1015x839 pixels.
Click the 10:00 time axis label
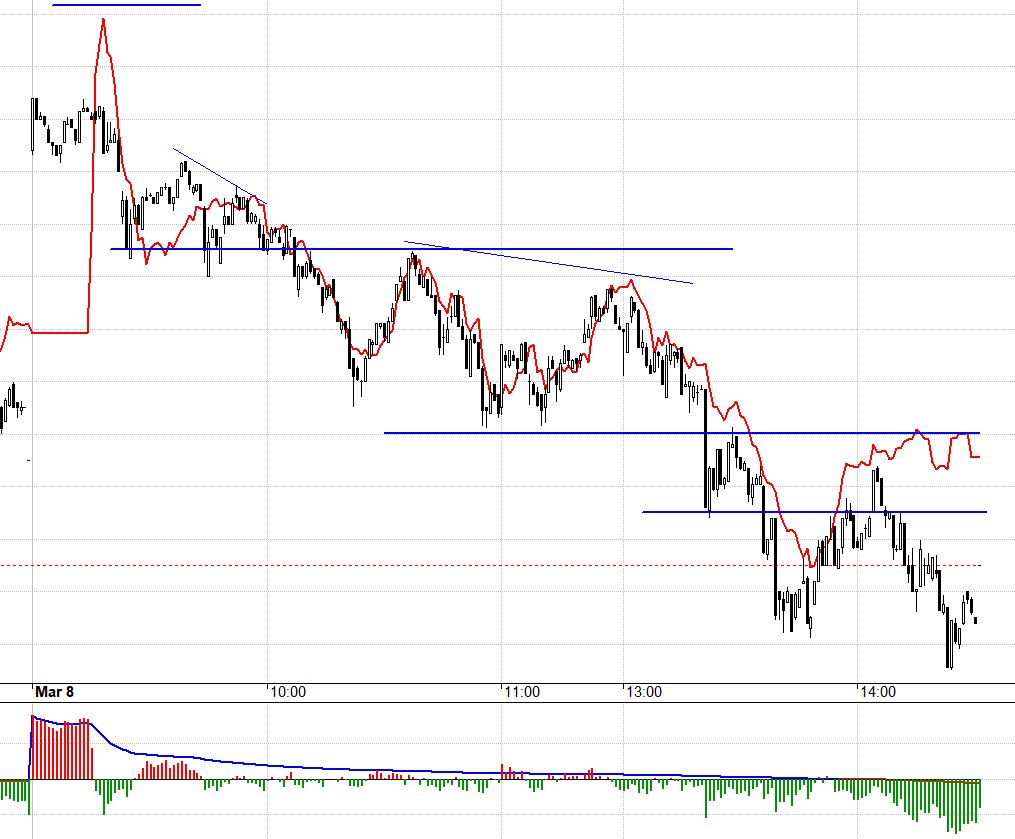click(x=288, y=691)
